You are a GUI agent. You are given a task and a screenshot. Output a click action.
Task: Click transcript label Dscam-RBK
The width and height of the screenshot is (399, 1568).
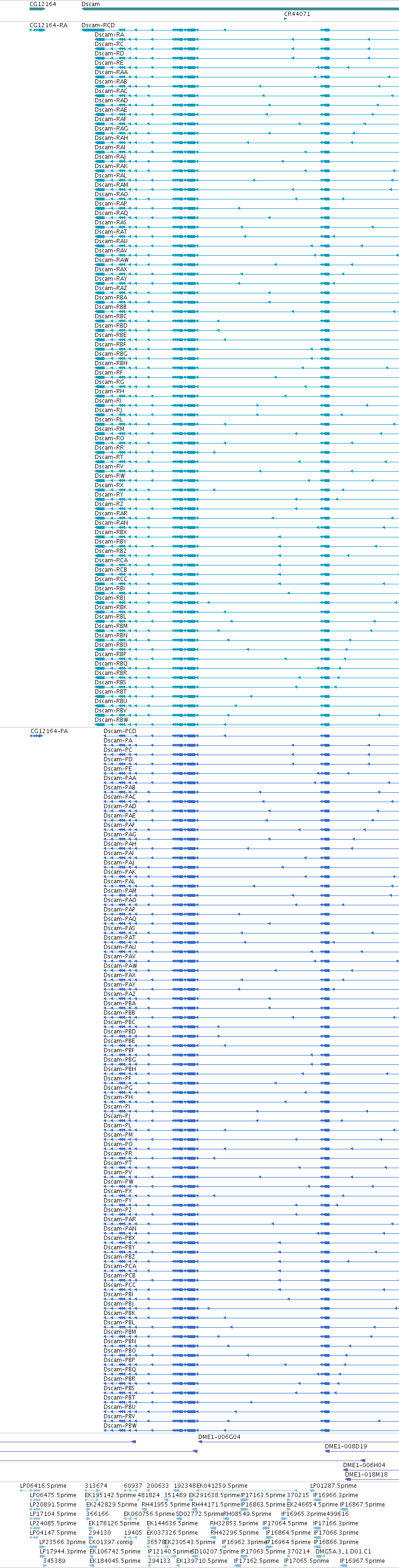pos(111,607)
